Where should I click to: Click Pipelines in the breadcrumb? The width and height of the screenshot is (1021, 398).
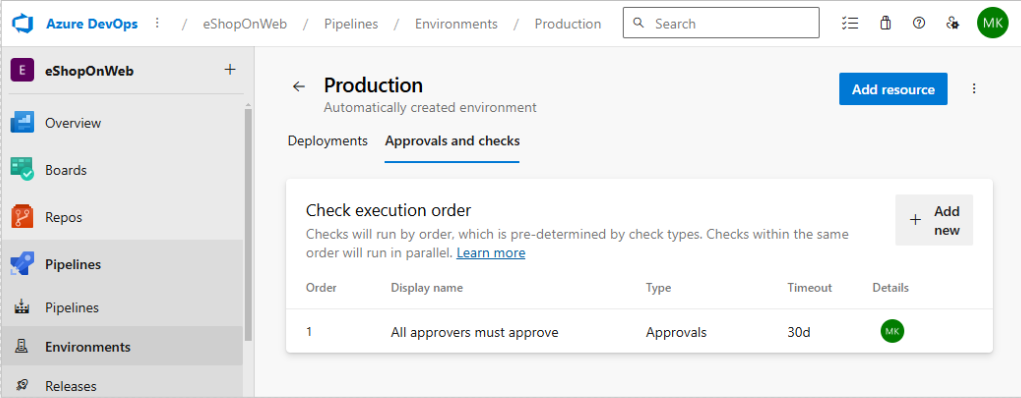tap(351, 24)
